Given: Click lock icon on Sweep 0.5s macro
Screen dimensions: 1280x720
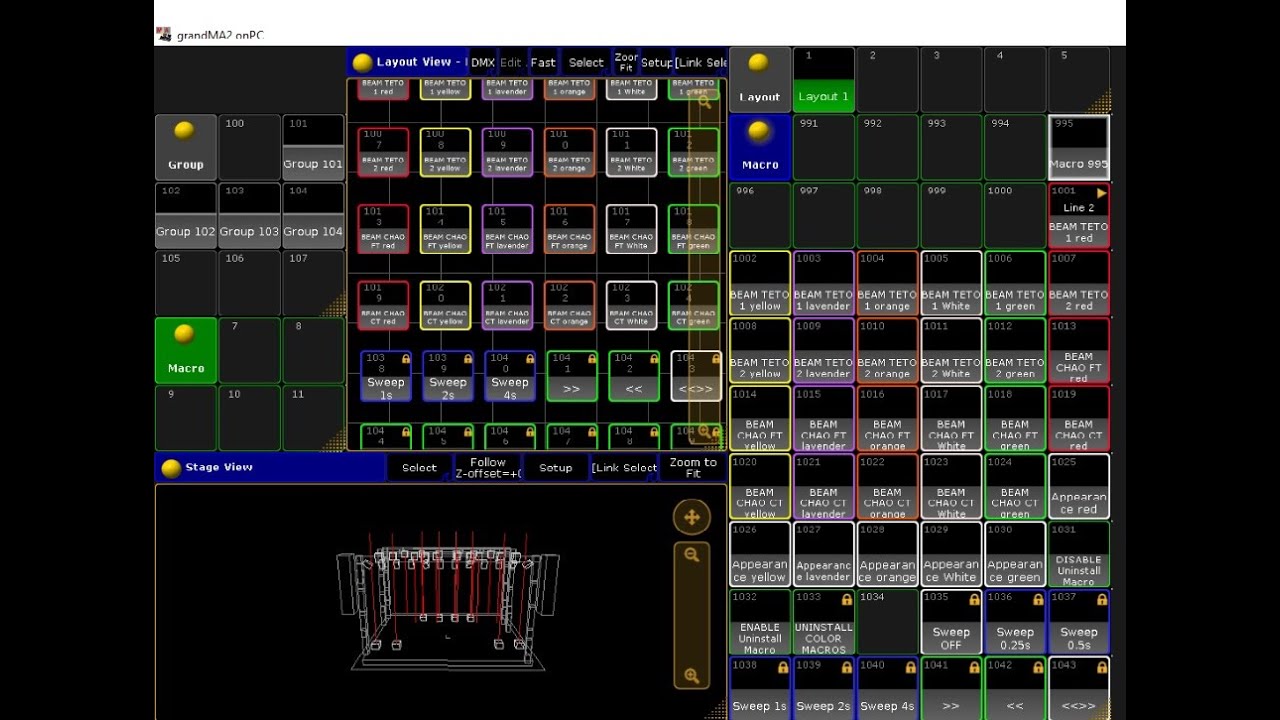Looking at the screenshot, I should tap(1102, 600).
